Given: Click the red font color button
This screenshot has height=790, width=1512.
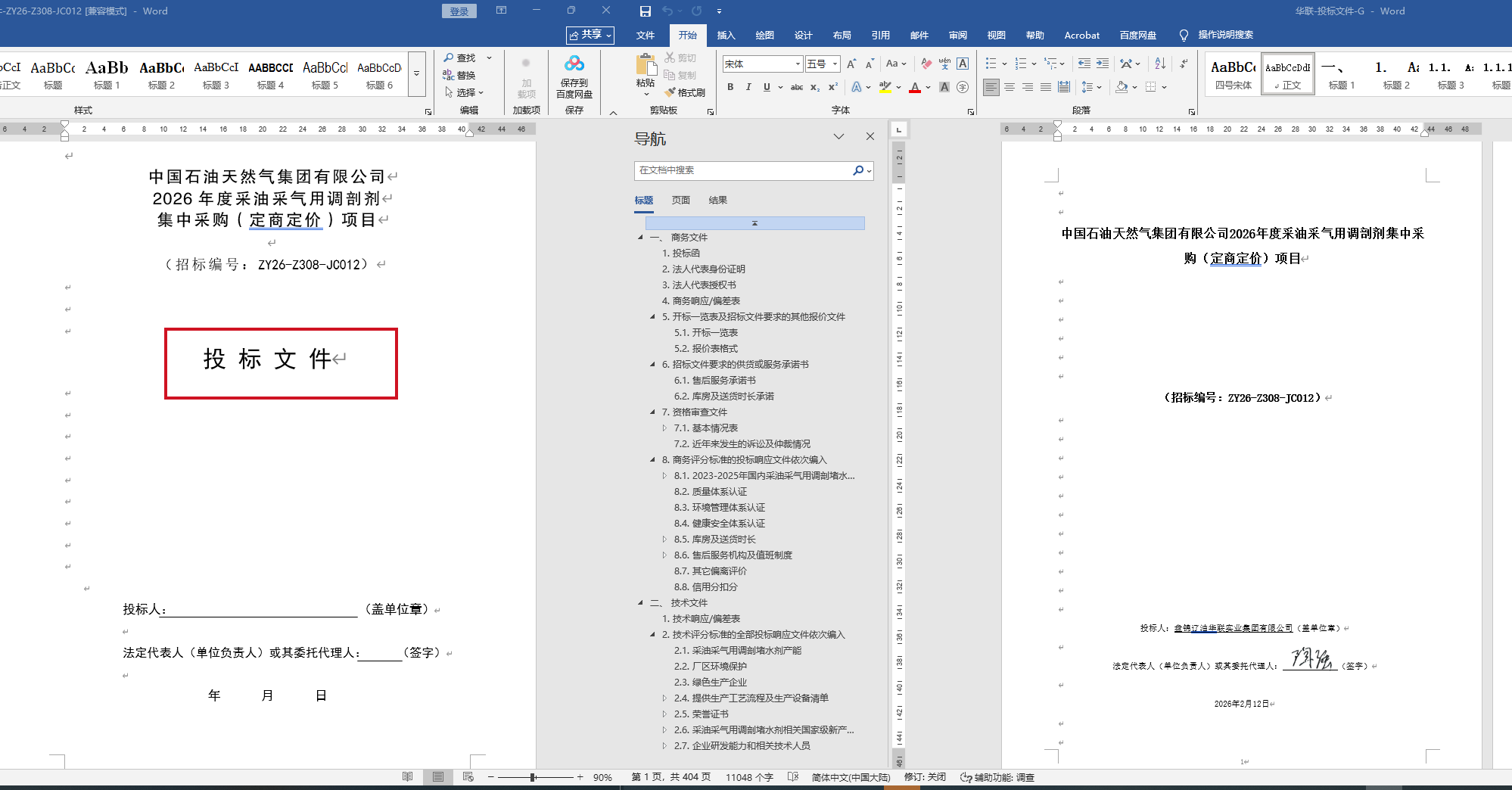Looking at the screenshot, I should coord(915,87).
